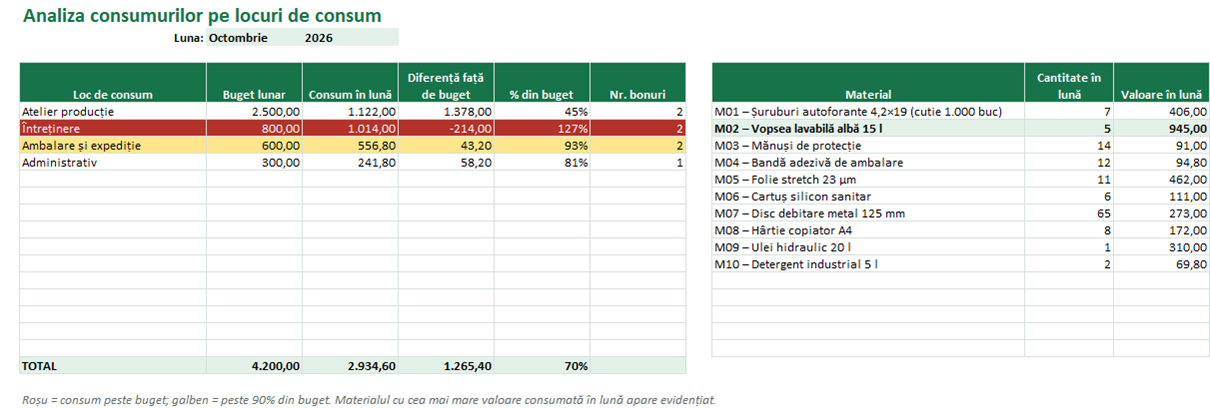Click the '93%' yellow cell
Screen dimensions: 1210x408
click(542, 146)
